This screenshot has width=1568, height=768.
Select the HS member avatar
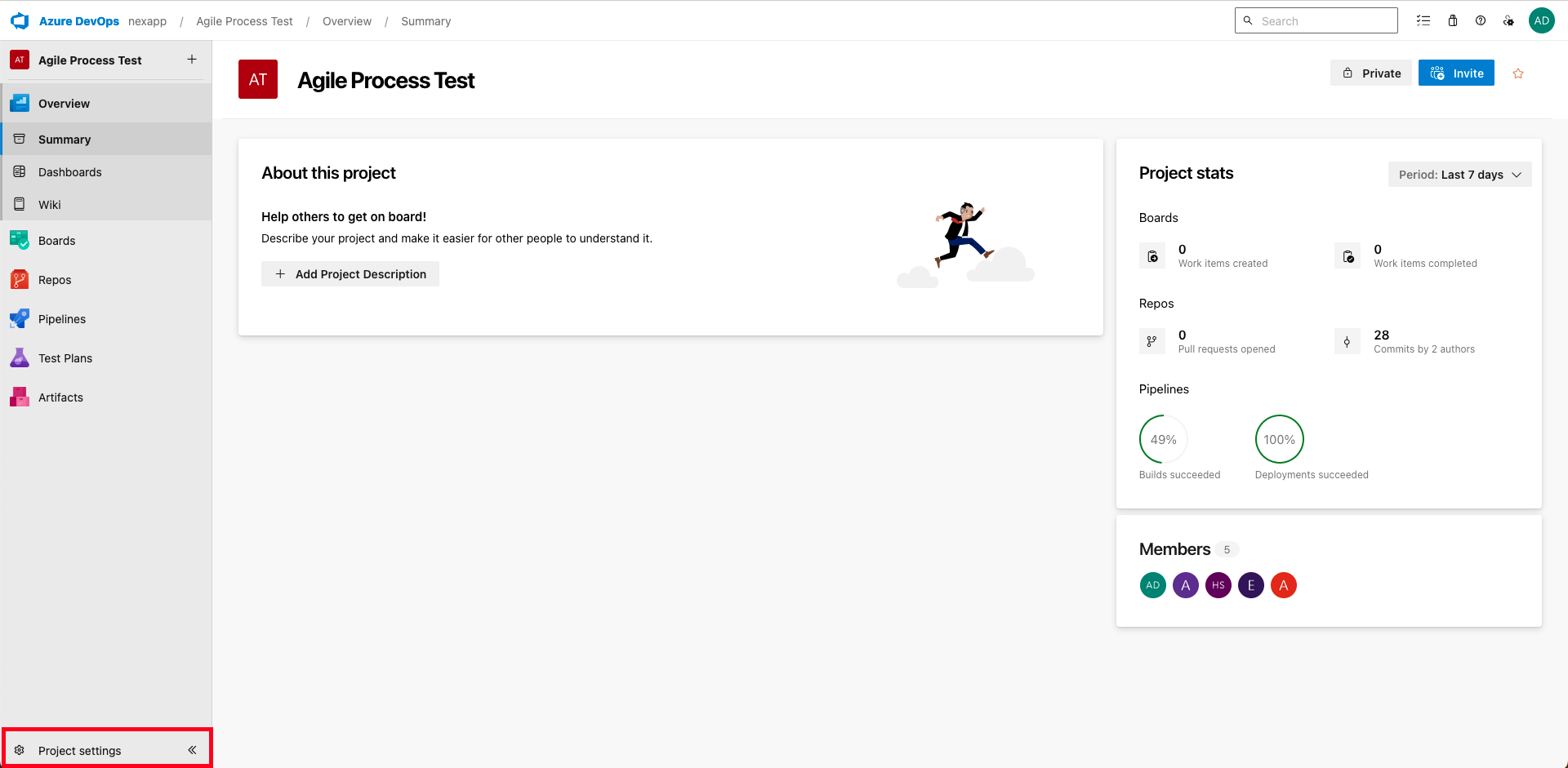[x=1218, y=585]
